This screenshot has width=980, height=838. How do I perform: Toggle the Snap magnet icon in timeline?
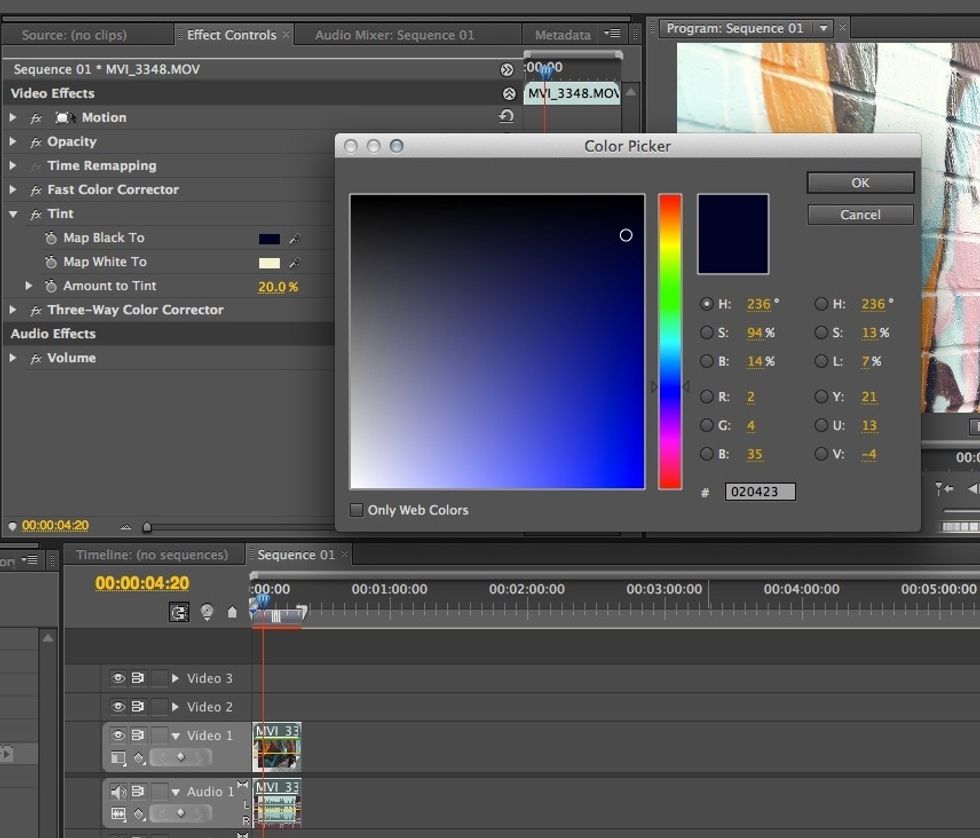point(179,612)
